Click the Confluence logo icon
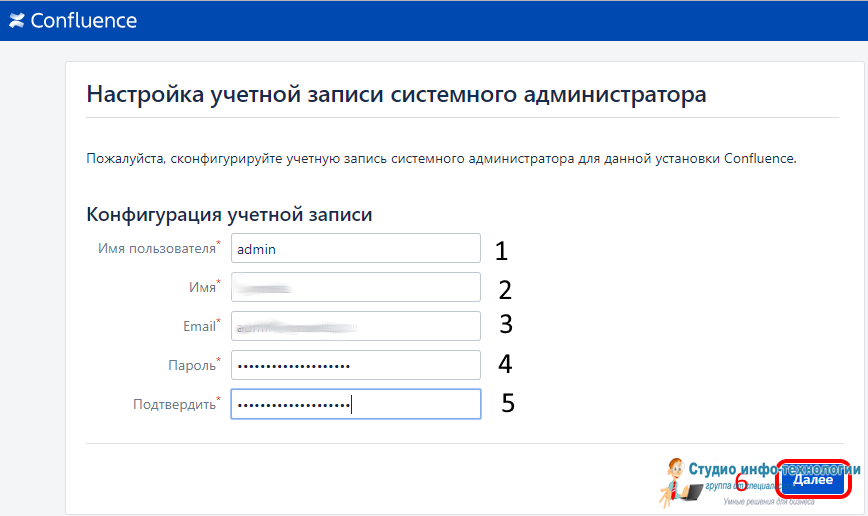 tap(16, 20)
